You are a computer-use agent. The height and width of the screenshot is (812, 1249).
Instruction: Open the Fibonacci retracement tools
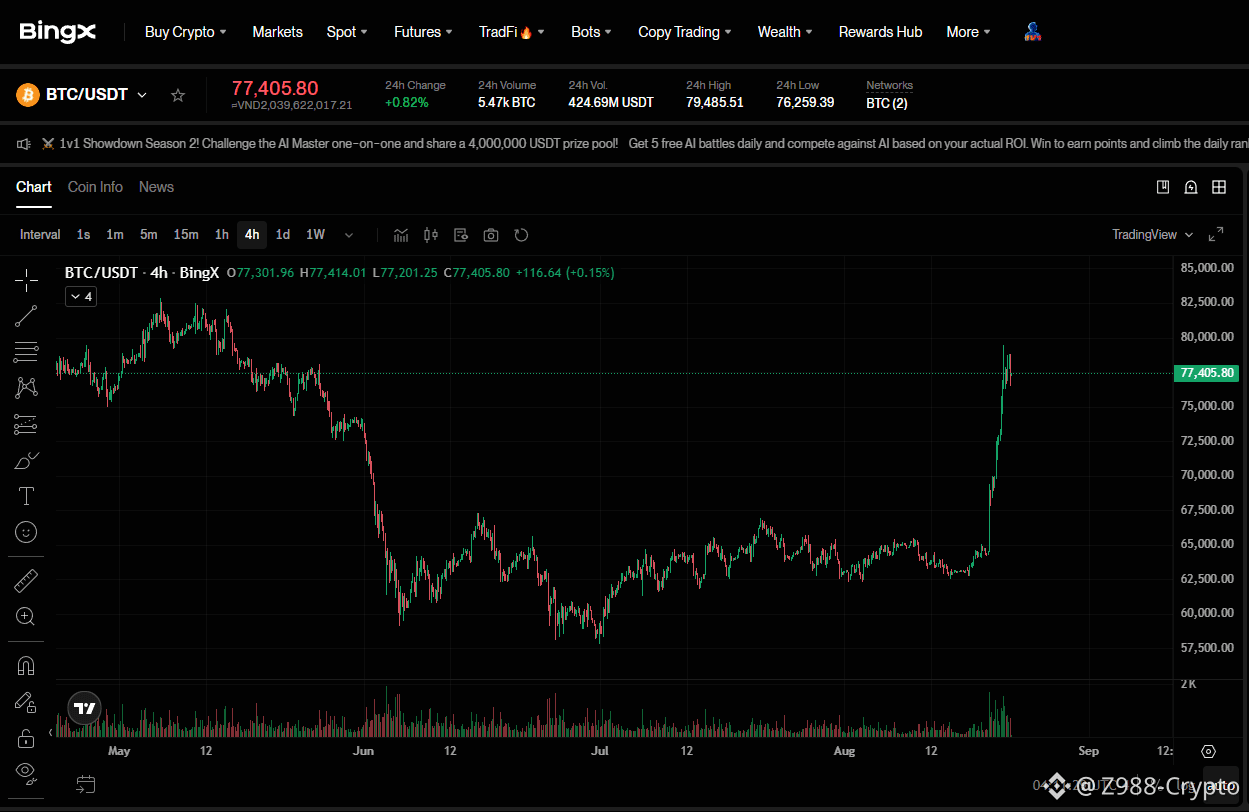(26, 352)
